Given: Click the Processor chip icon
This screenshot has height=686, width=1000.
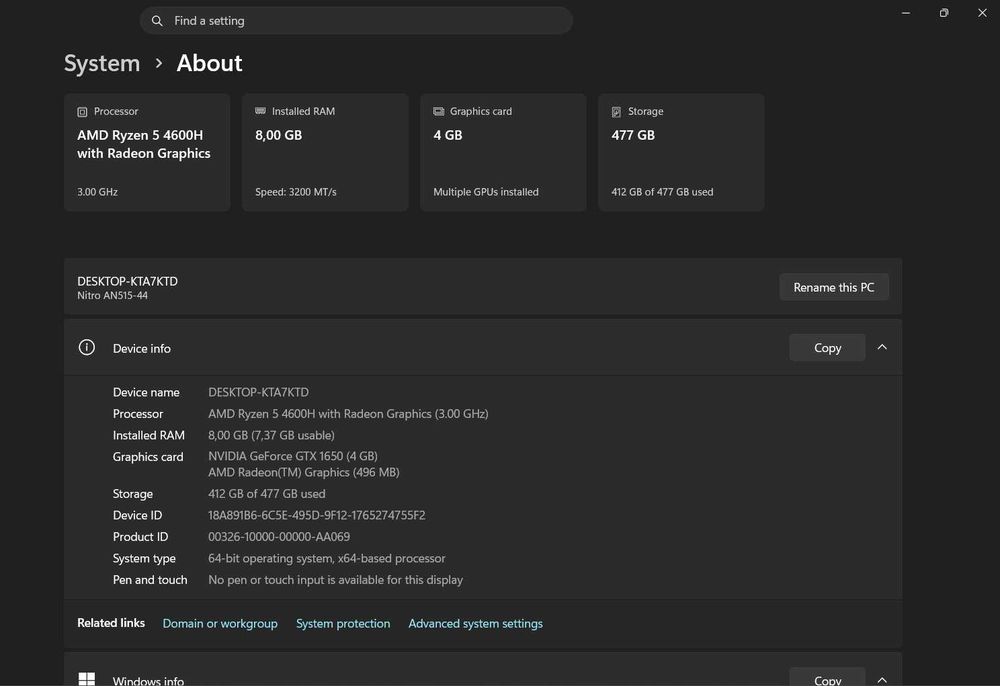Looking at the screenshot, I should (x=82, y=112).
